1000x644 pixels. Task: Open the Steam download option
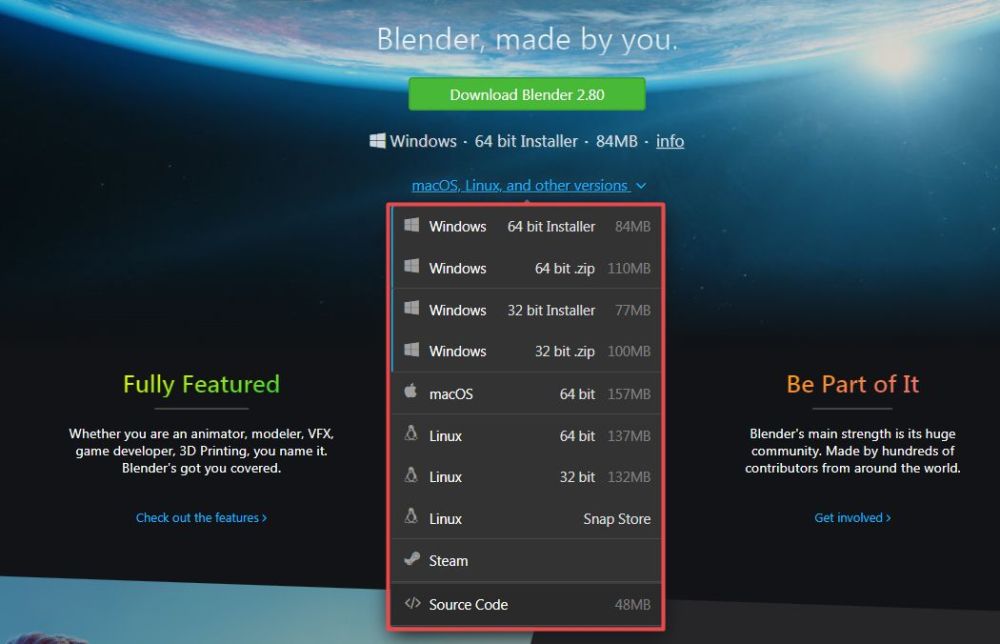(526, 560)
